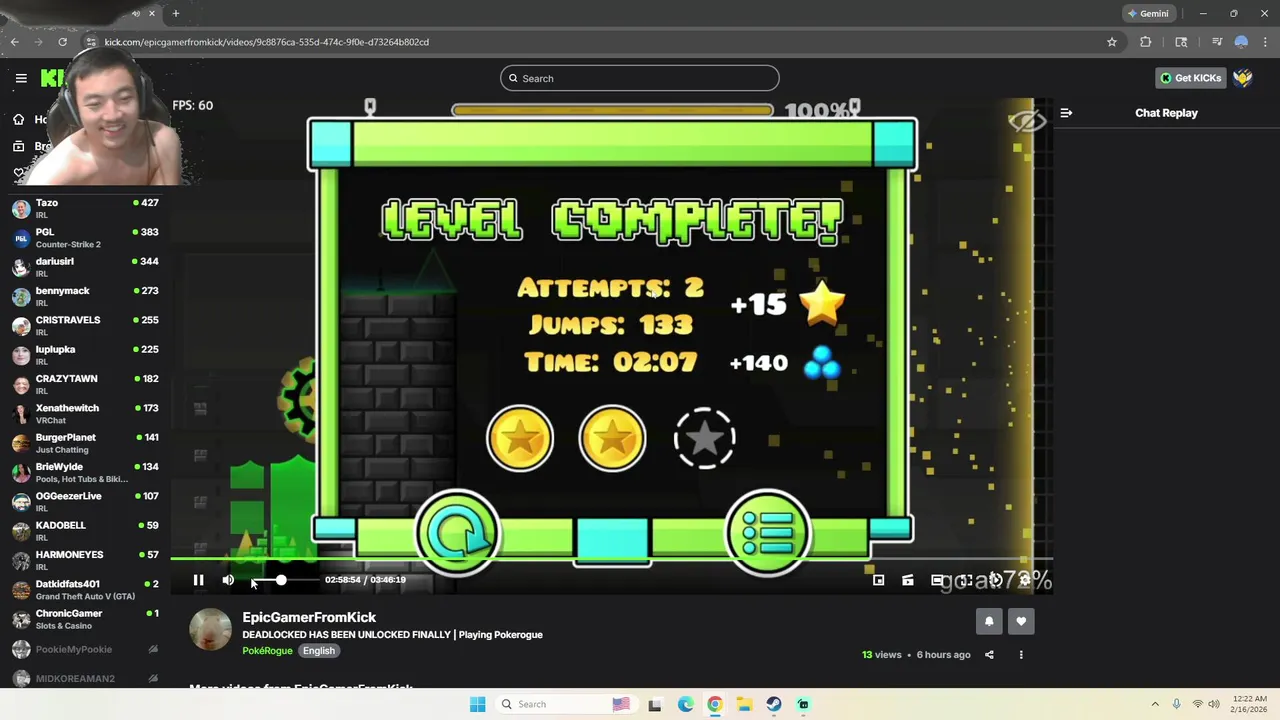Mute the video player volume

pyautogui.click(x=228, y=580)
